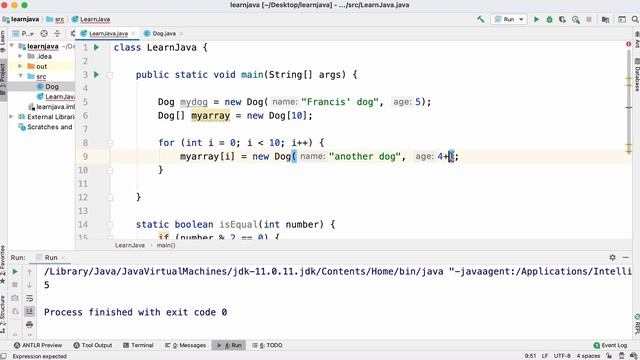The width and height of the screenshot is (640, 360).
Task: Open the Event Log
Action: [x=611, y=345]
